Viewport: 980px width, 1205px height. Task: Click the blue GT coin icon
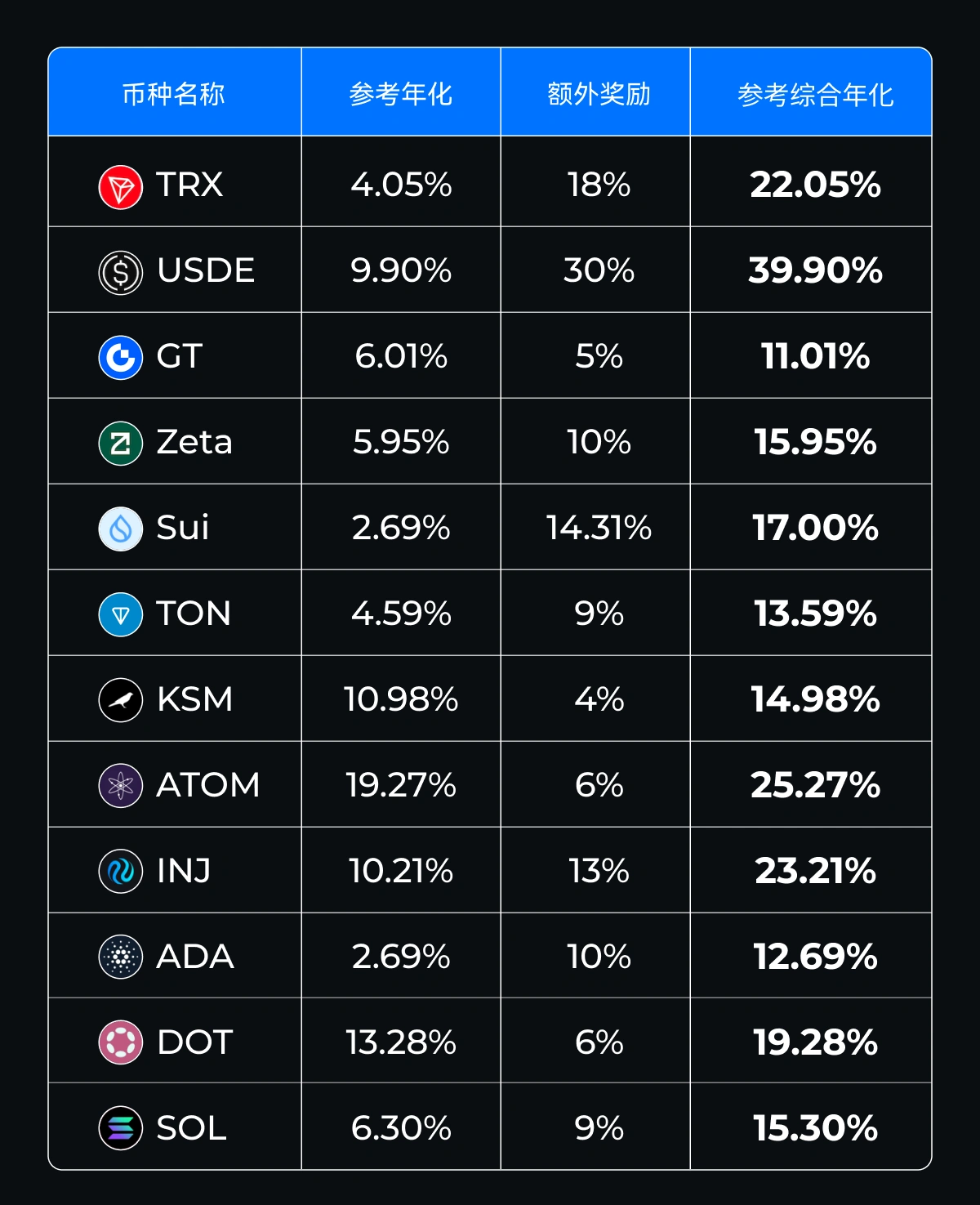[121, 358]
